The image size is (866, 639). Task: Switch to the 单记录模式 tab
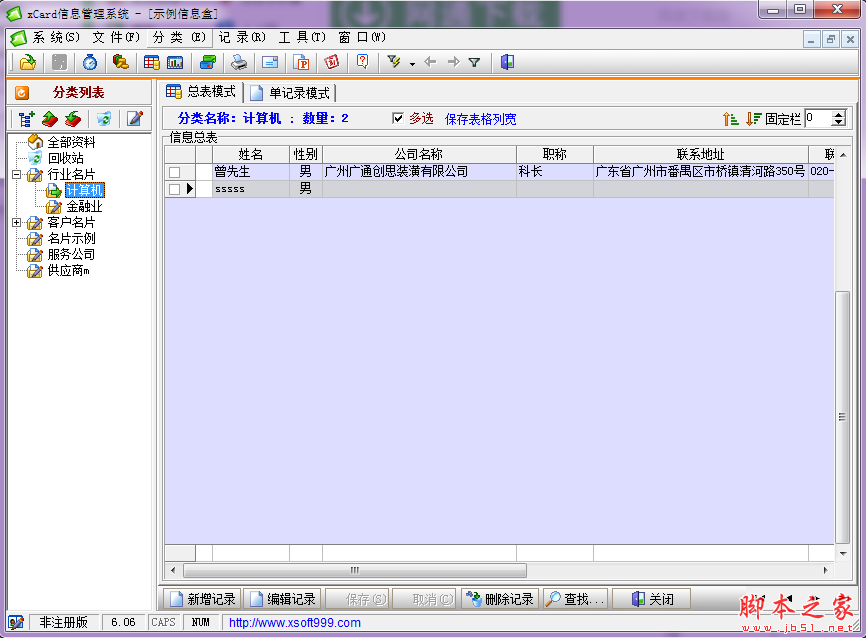290,93
